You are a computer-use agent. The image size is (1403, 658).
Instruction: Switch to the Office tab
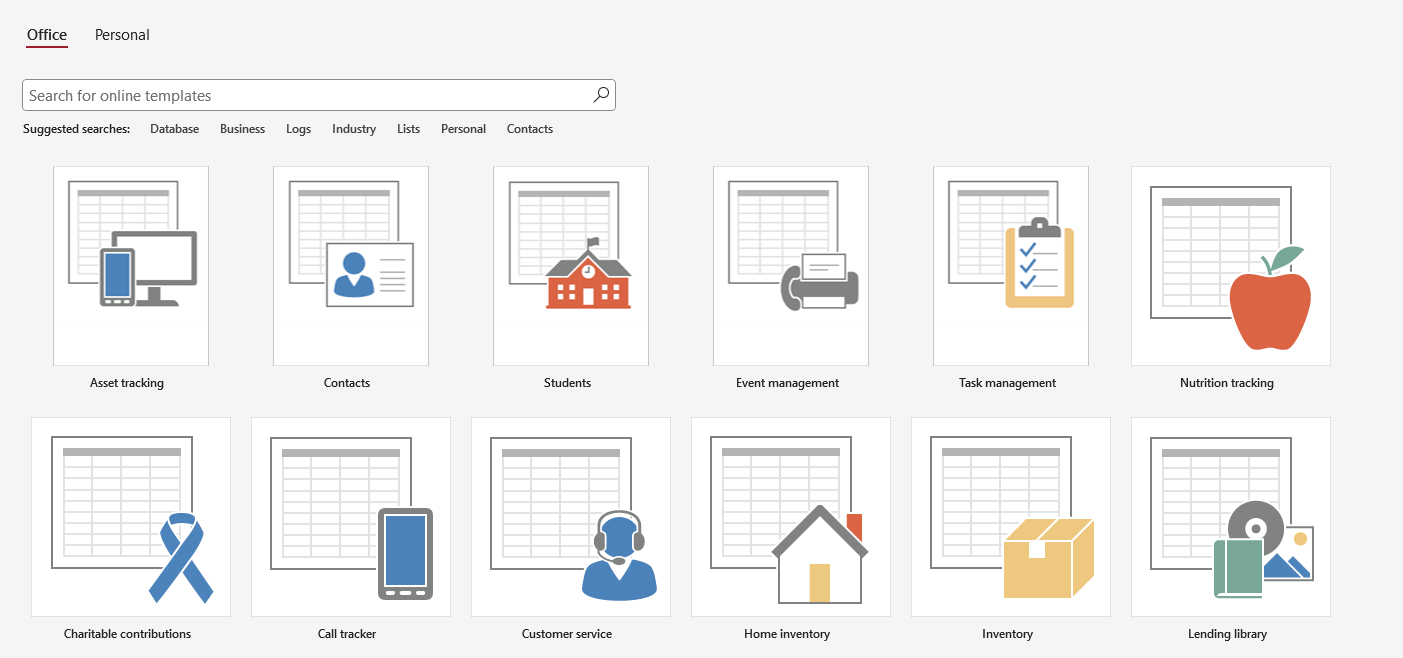click(47, 35)
